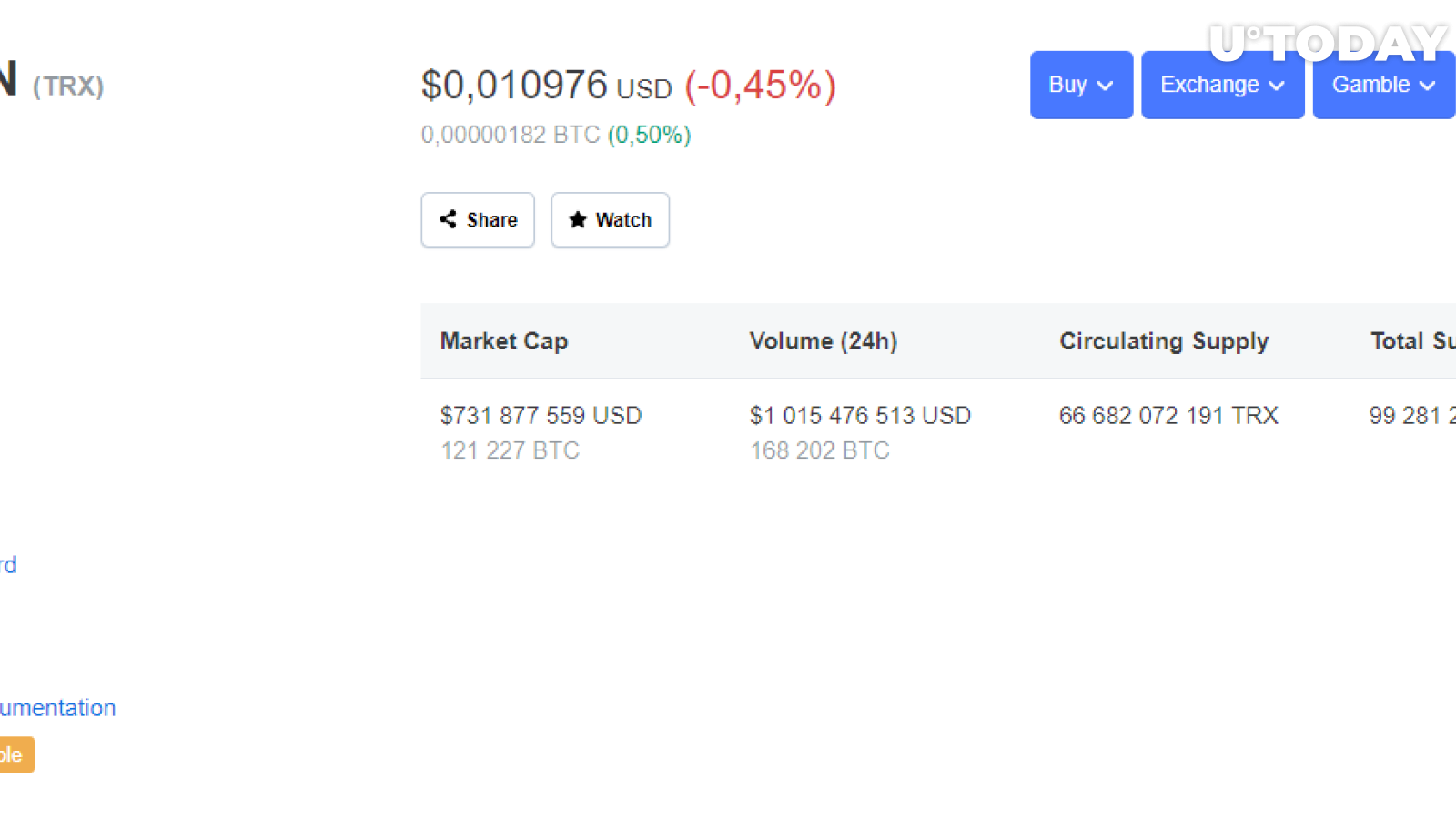The width and height of the screenshot is (1456, 819).
Task: Click the chevron arrow on Gamble button
Action: coord(1428,86)
